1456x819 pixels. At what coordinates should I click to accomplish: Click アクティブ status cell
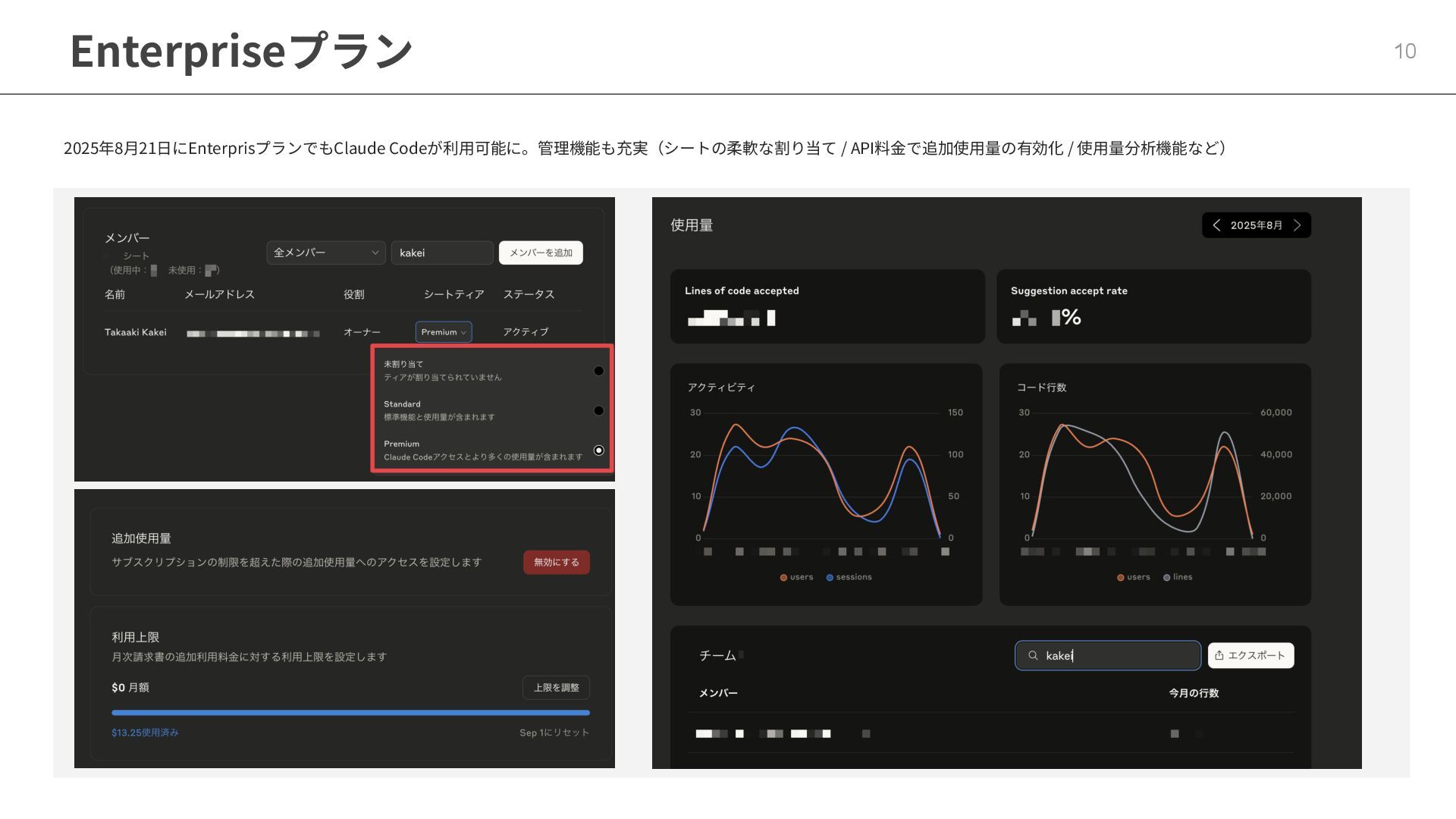pyautogui.click(x=526, y=332)
